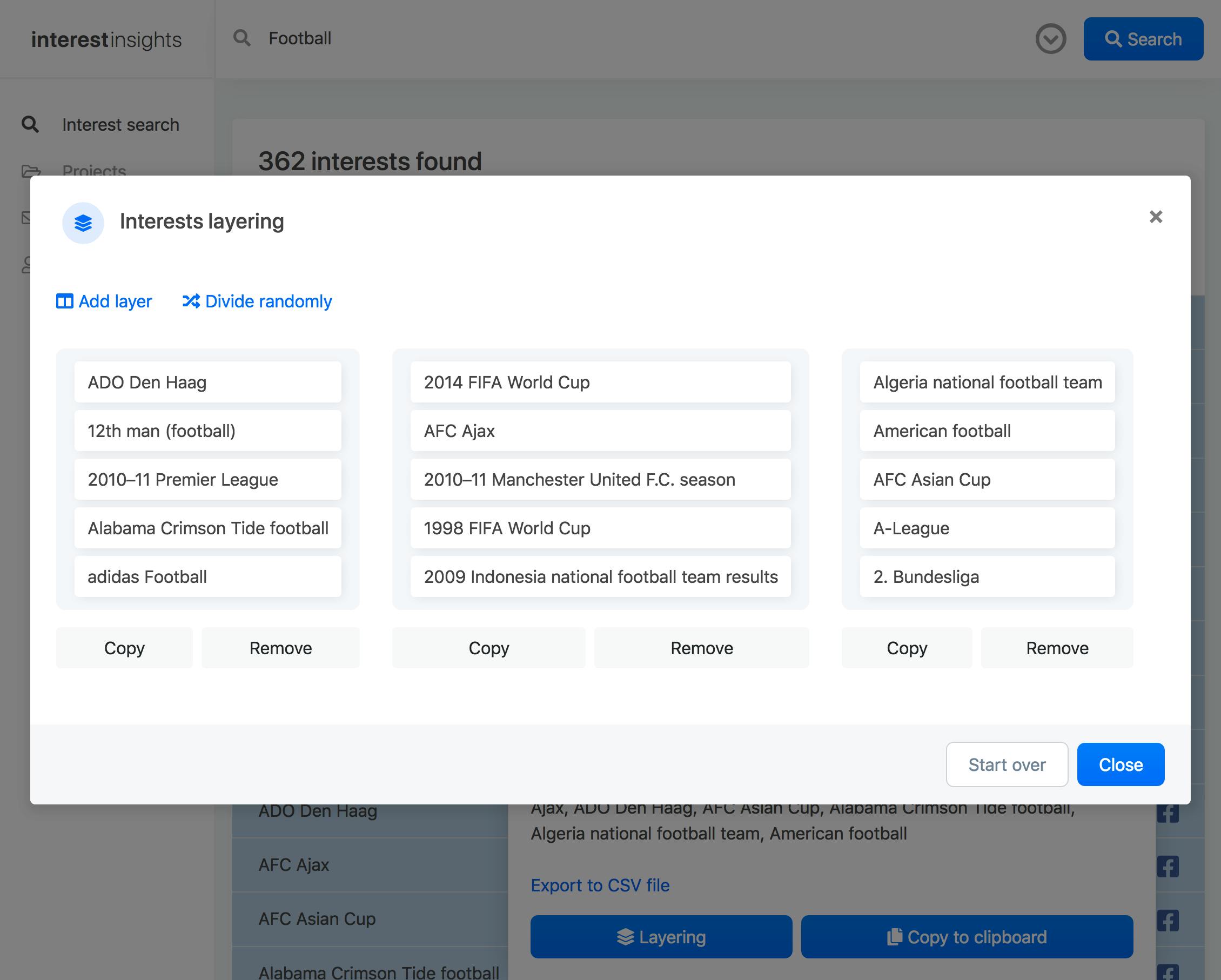
Task: Remove the layer containing 1998 FIFA World Cup
Action: pyautogui.click(x=702, y=648)
